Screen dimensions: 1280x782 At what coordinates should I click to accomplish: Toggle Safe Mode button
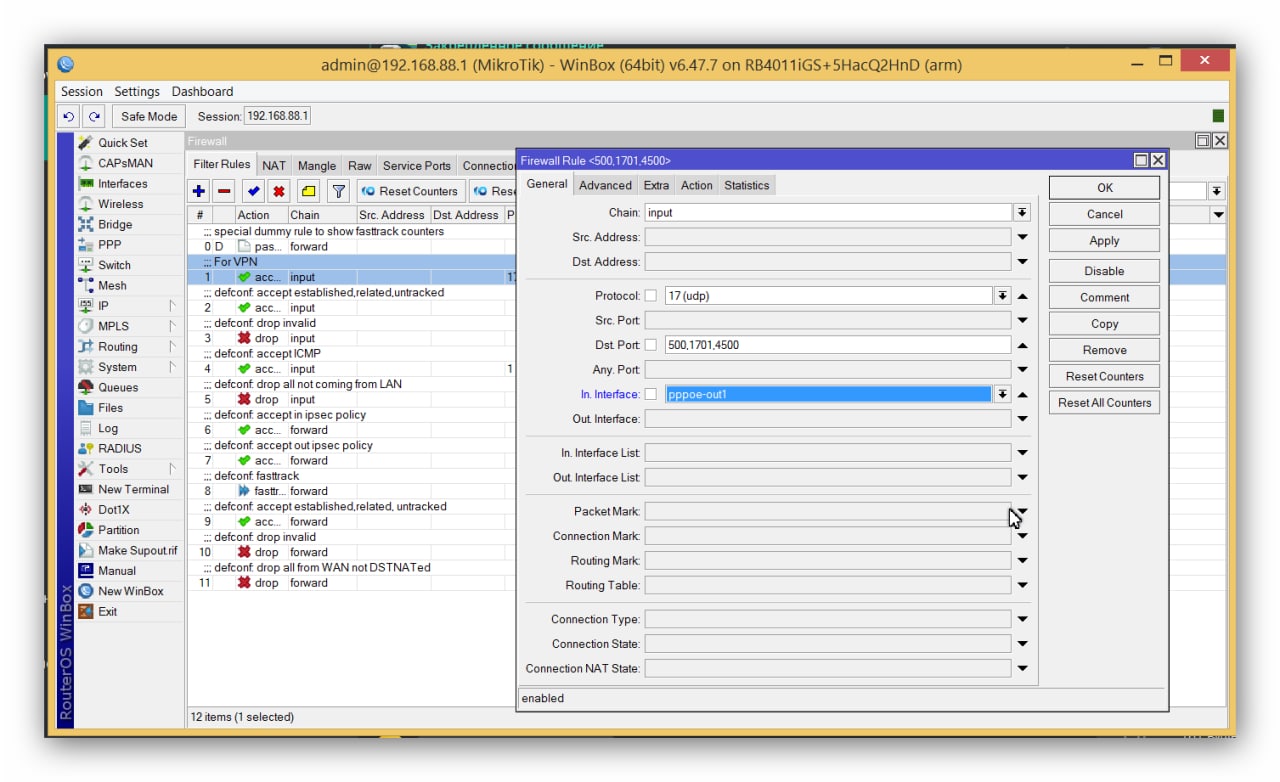coord(149,116)
